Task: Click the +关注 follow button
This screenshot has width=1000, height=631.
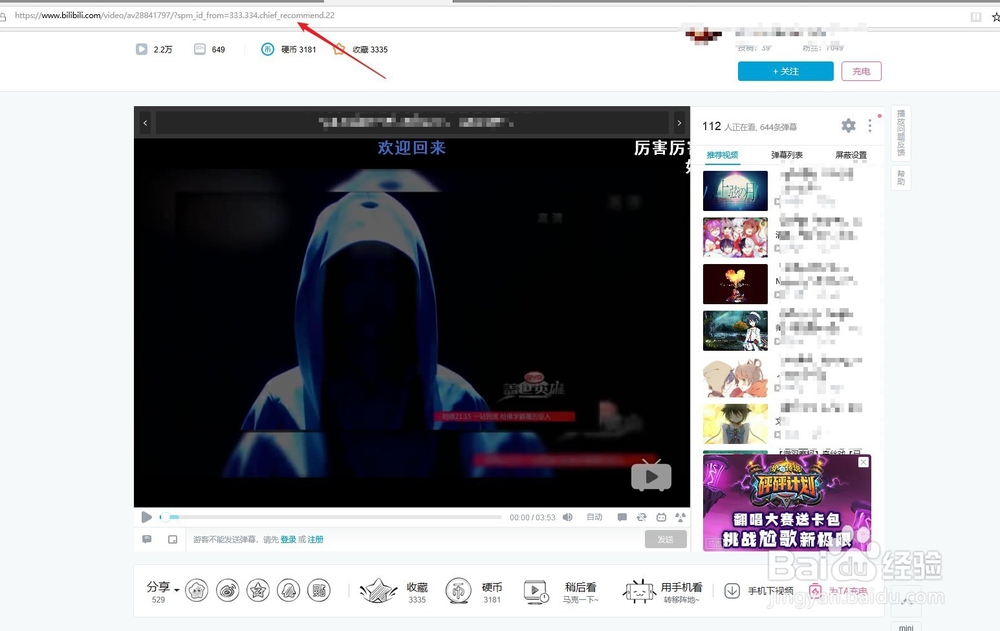Action: [787, 71]
